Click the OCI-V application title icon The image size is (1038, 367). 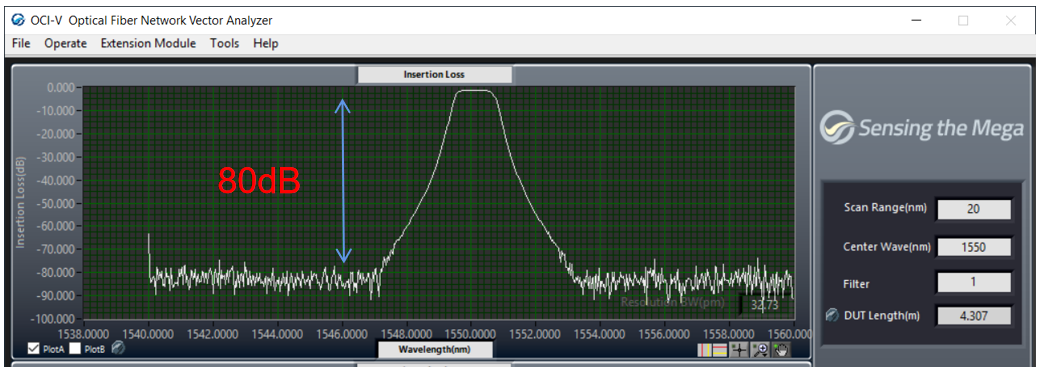18,20
